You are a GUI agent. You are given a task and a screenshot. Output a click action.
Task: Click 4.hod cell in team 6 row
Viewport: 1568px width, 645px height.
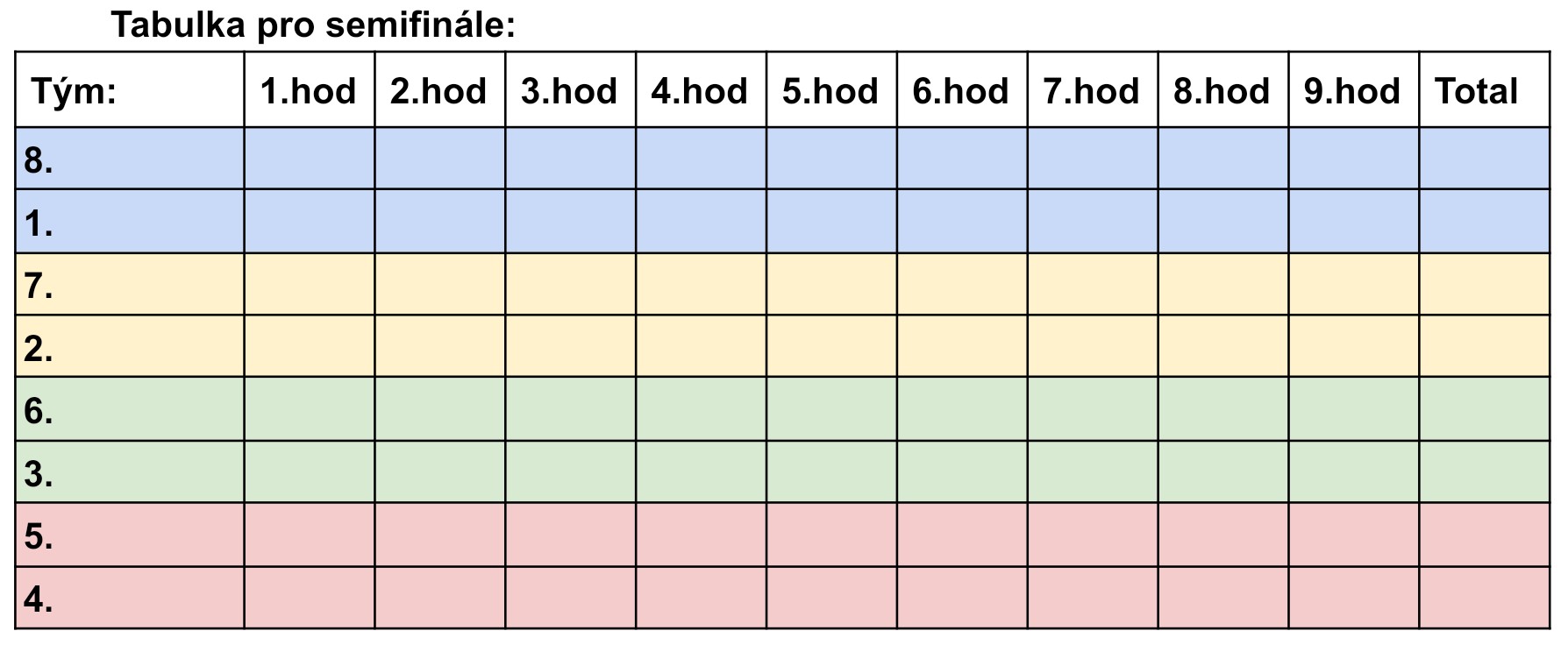701,409
